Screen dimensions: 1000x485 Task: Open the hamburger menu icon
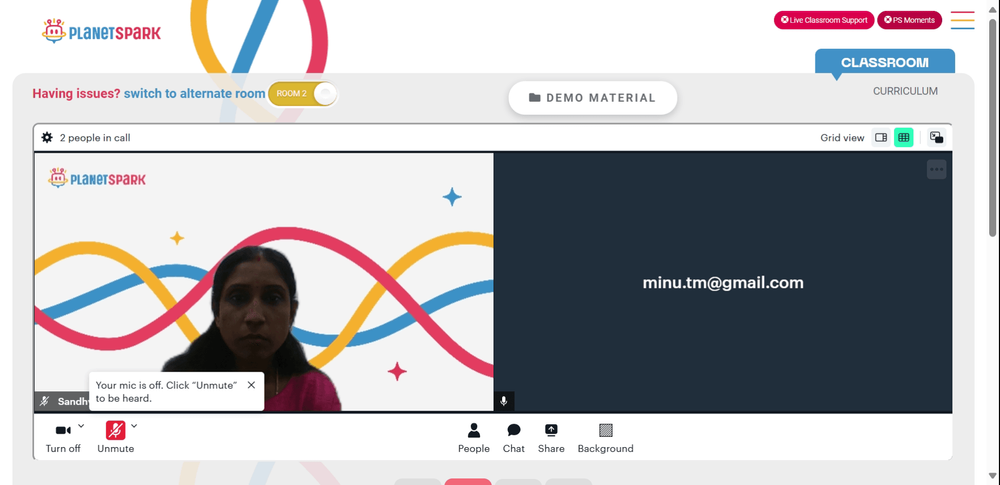[x=962, y=20]
